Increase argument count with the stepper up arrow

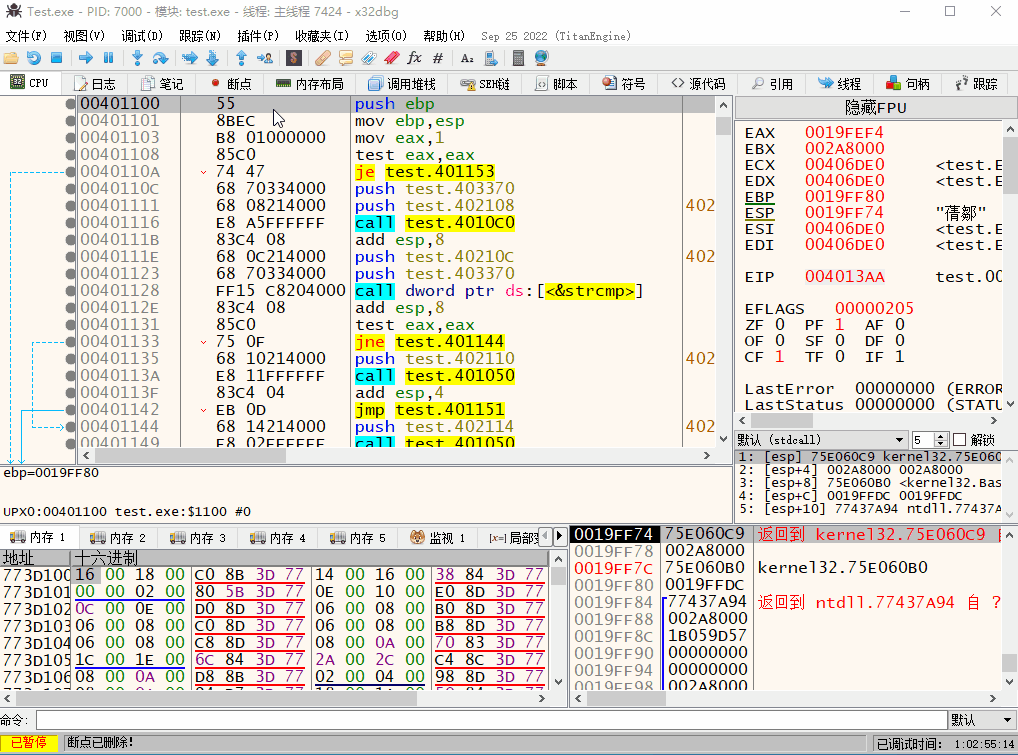pyautogui.click(x=939, y=434)
